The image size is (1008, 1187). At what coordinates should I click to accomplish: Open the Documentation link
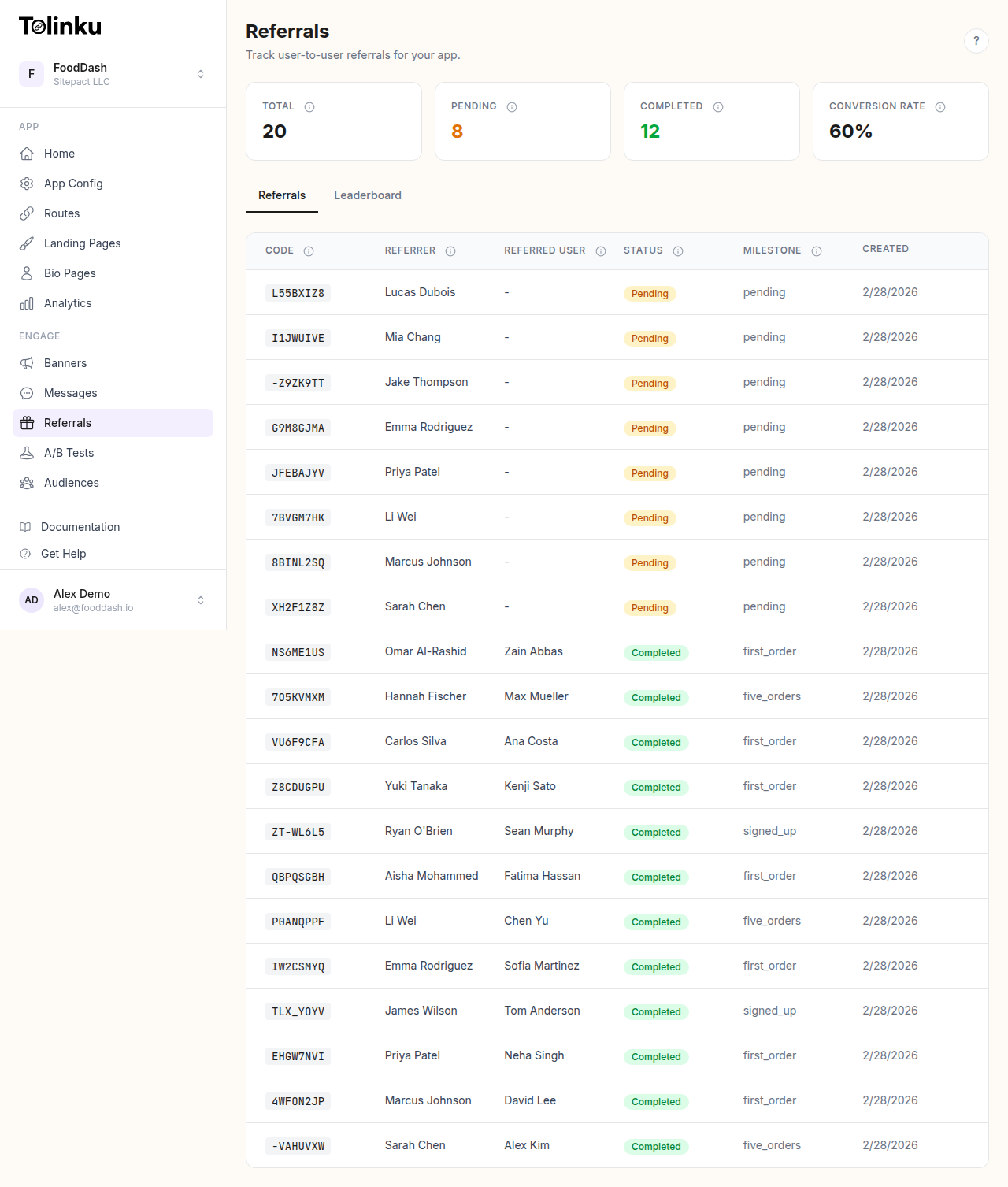pos(80,527)
